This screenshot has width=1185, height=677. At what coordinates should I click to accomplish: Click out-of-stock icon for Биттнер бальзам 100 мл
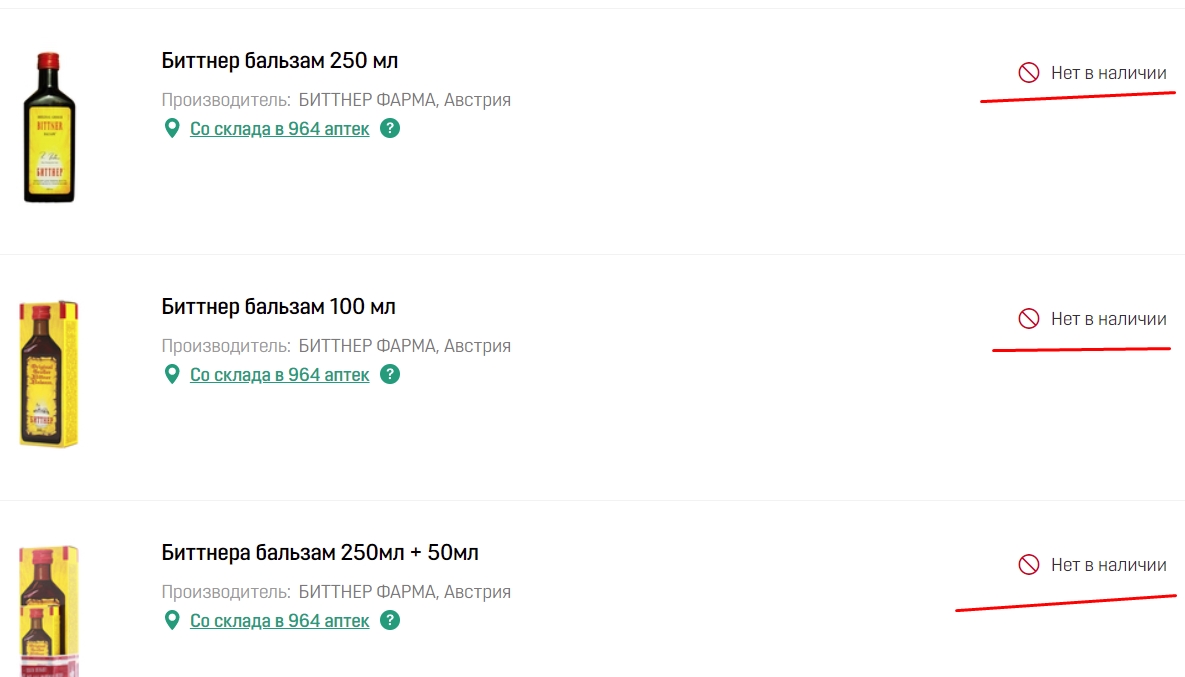click(x=1029, y=319)
